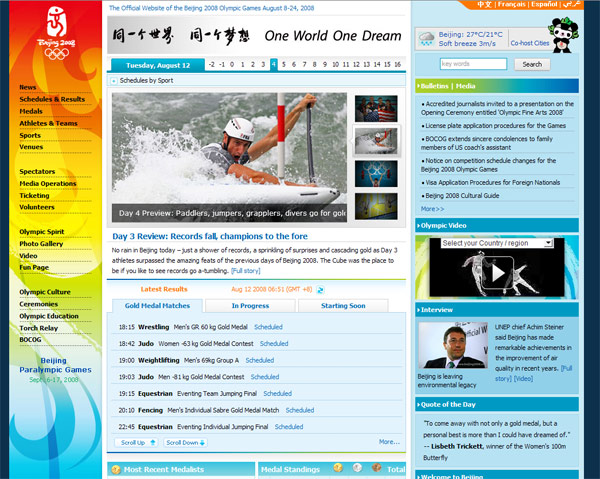
Task: Open the BOCOG sidebar link
Action: [30, 340]
